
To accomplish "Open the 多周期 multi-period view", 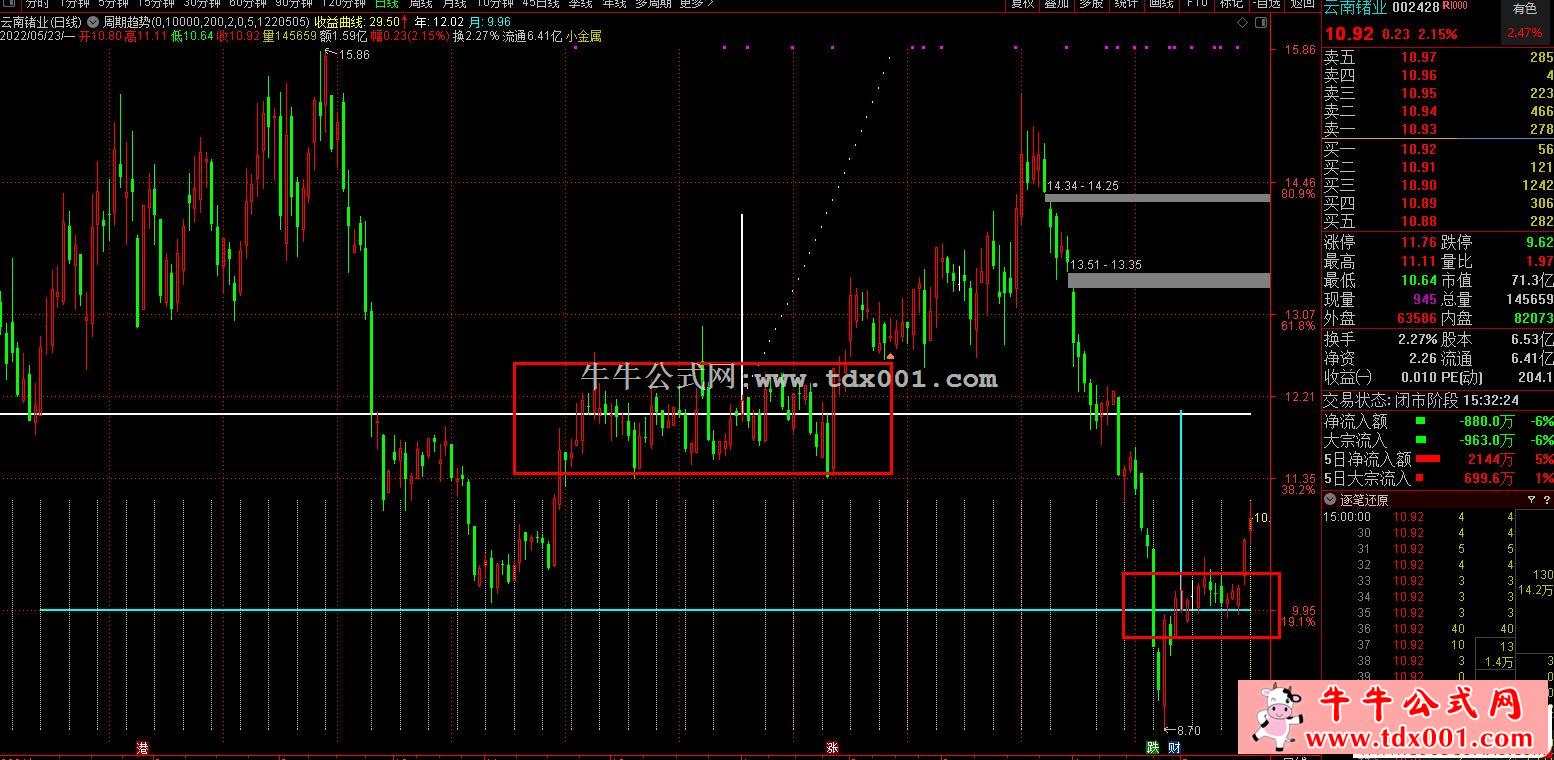I will tap(654, 4).
